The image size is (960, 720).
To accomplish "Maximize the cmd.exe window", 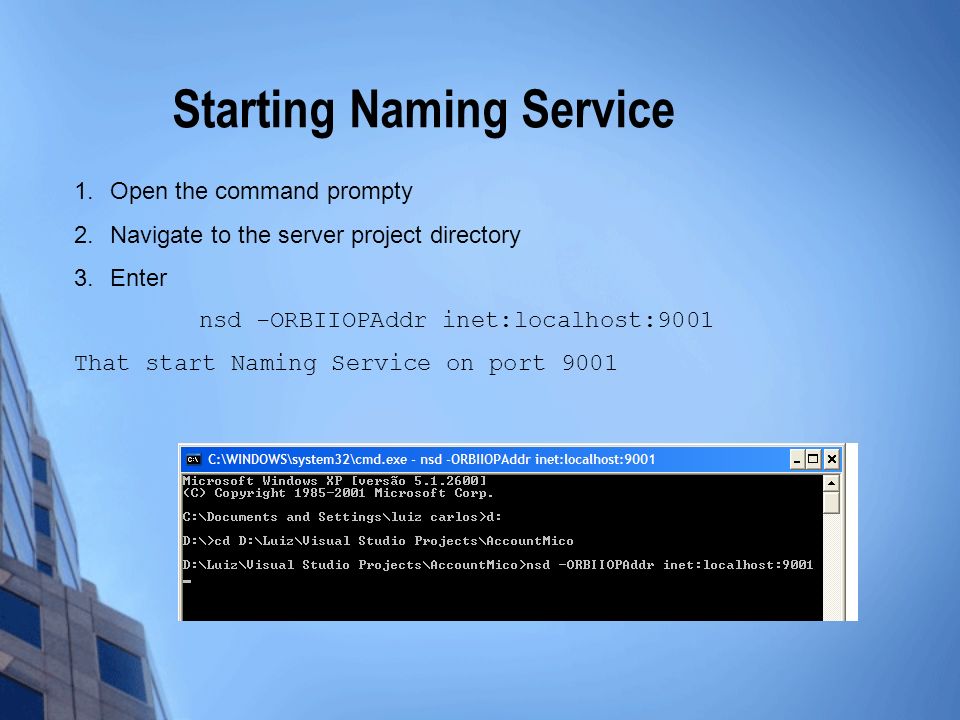I will [x=813, y=459].
